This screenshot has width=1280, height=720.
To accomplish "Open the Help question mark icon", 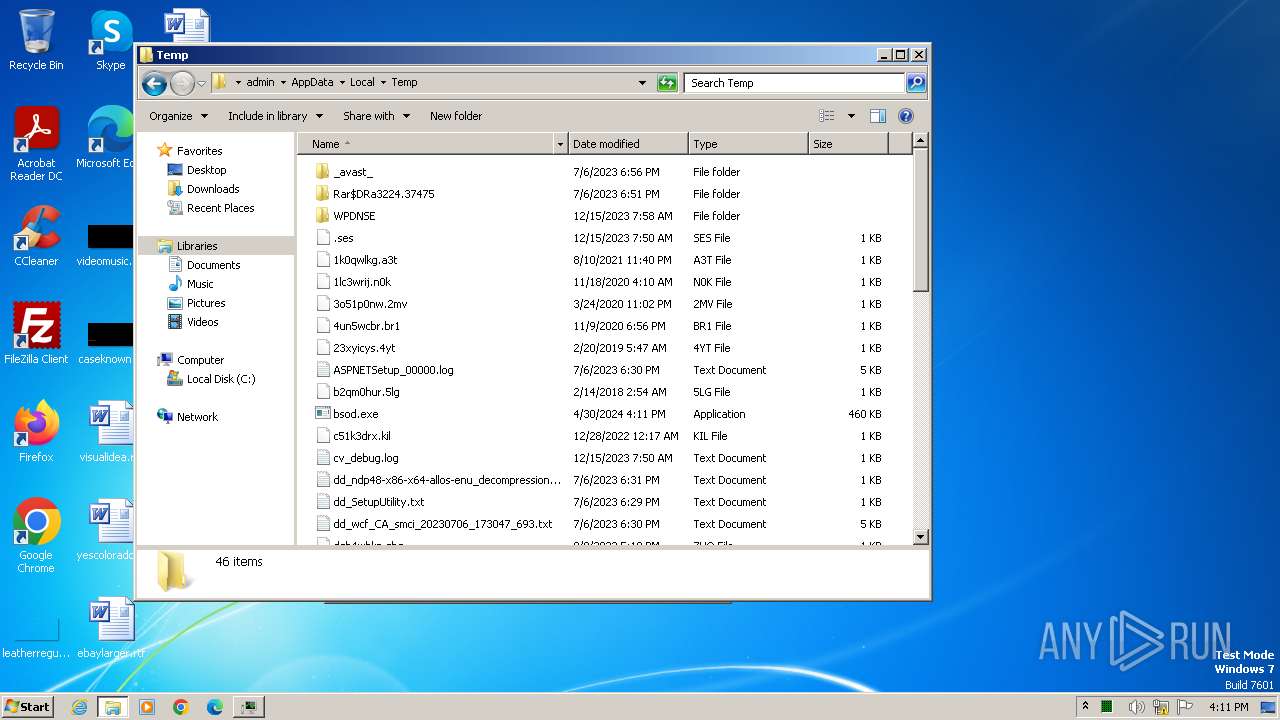I will 906,116.
